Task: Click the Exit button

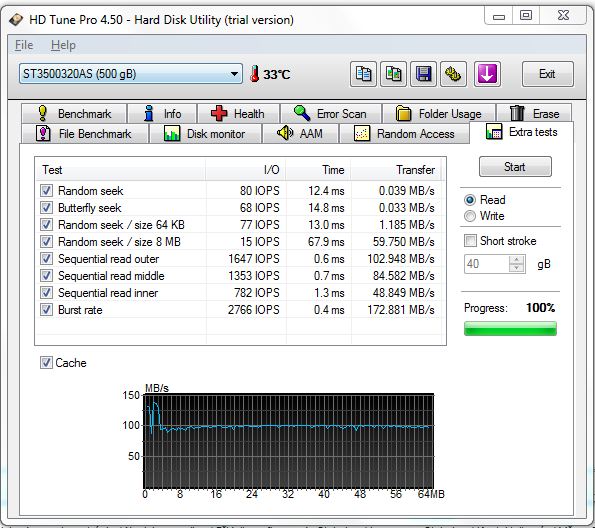Action: tap(548, 74)
